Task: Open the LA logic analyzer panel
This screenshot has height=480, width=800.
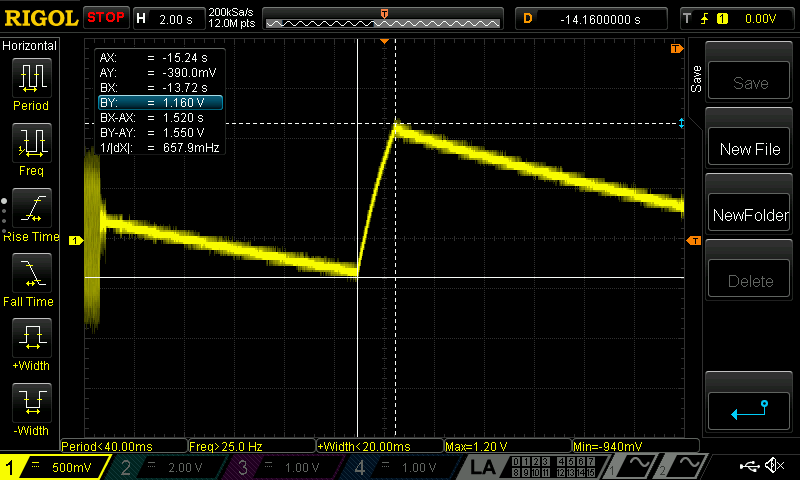Action: 484,467
